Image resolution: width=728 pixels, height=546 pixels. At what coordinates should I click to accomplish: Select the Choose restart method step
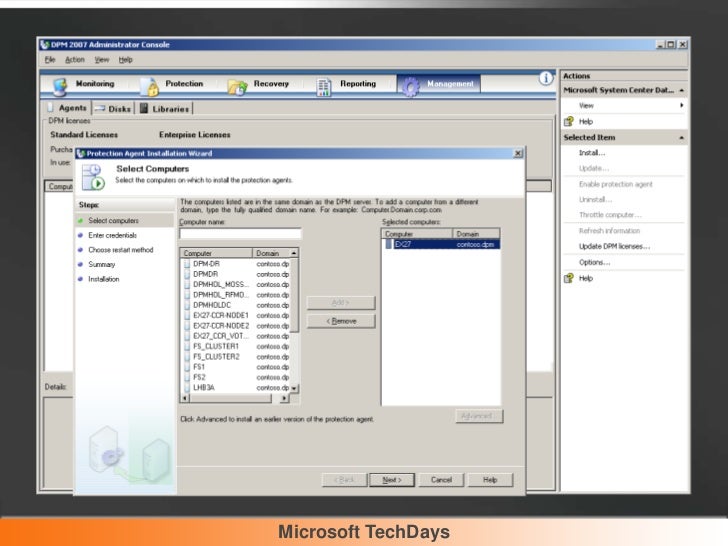tap(121, 250)
